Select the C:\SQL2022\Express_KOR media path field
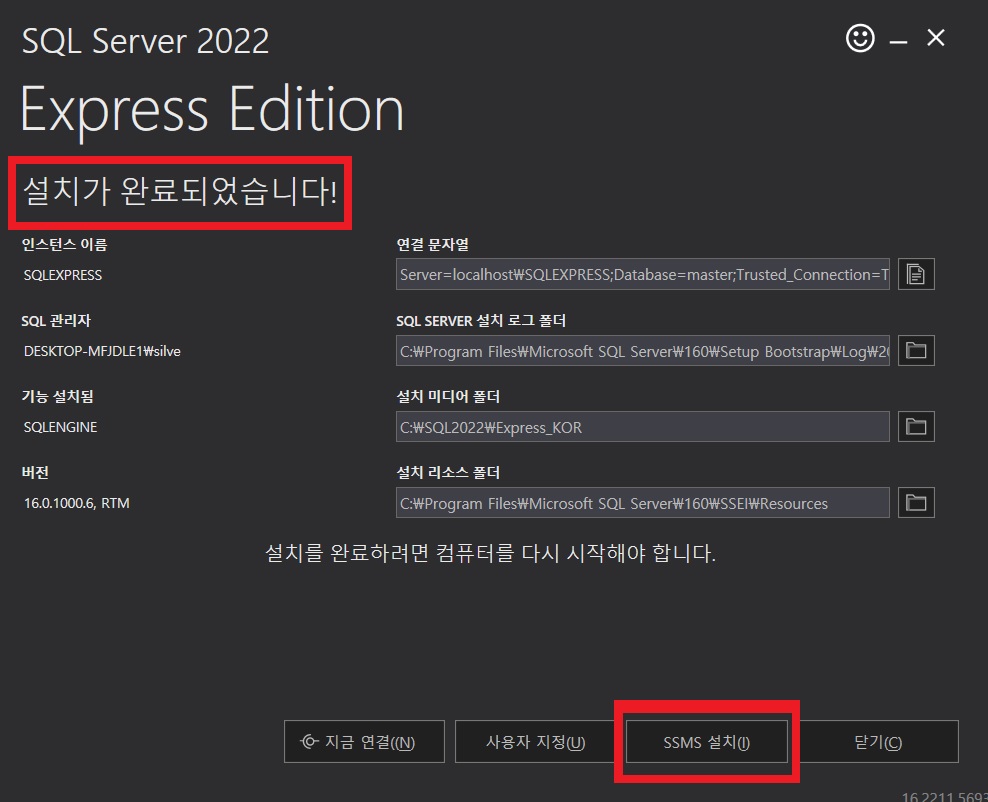Viewport: 988px width, 802px height. pos(640,426)
